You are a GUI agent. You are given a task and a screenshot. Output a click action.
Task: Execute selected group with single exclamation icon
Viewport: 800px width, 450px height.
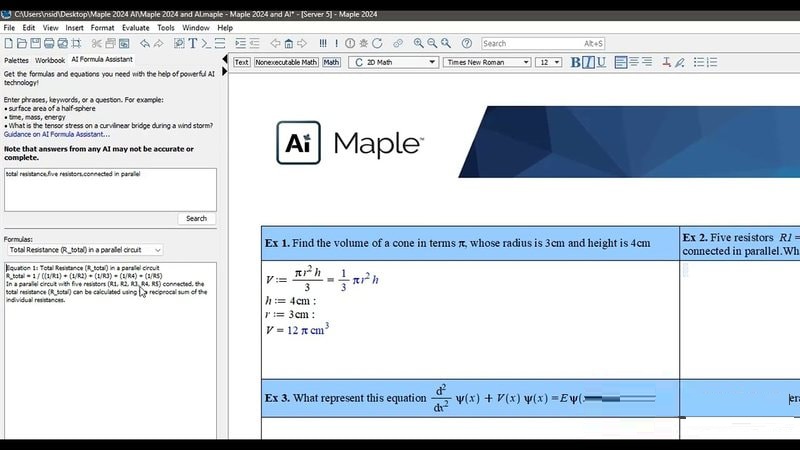pyautogui.click(x=337, y=43)
